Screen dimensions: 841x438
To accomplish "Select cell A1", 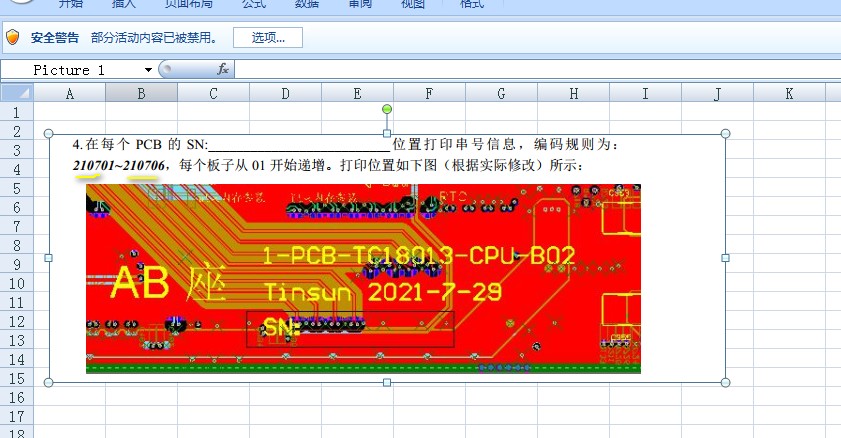I will pyautogui.click(x=70, y=113).
